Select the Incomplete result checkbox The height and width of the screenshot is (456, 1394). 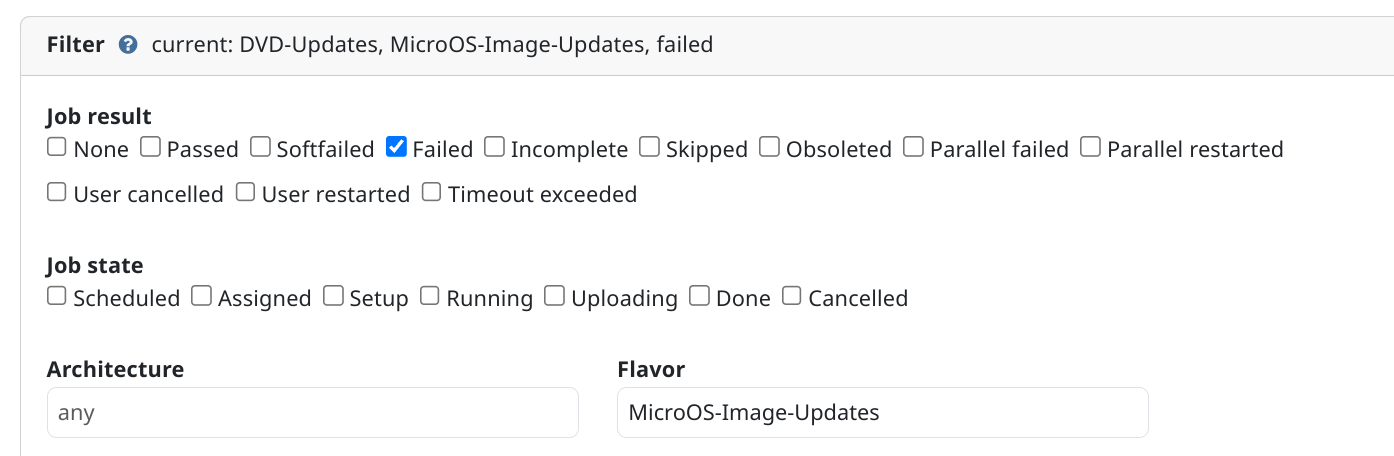pos(494,148)
